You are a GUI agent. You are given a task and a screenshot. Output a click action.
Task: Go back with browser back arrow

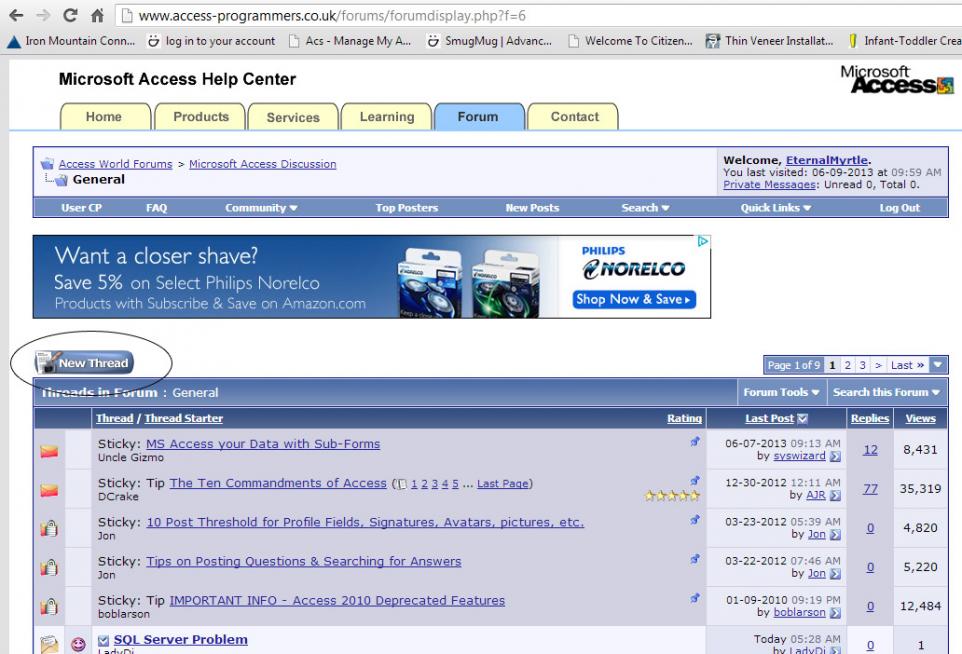point(17,15)
